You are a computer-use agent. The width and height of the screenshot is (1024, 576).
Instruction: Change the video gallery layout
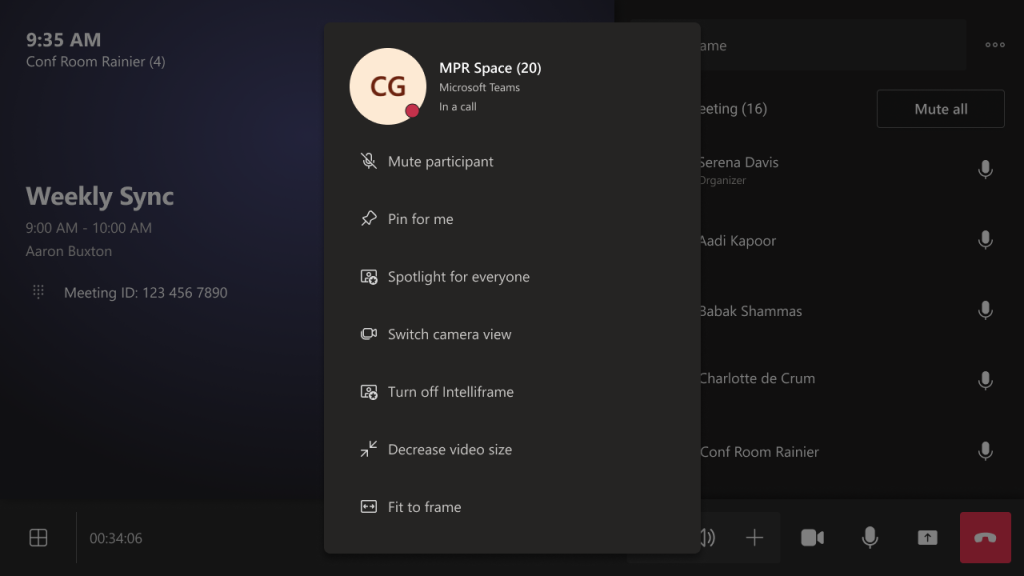pyautogui.click(x=37, y=537)
